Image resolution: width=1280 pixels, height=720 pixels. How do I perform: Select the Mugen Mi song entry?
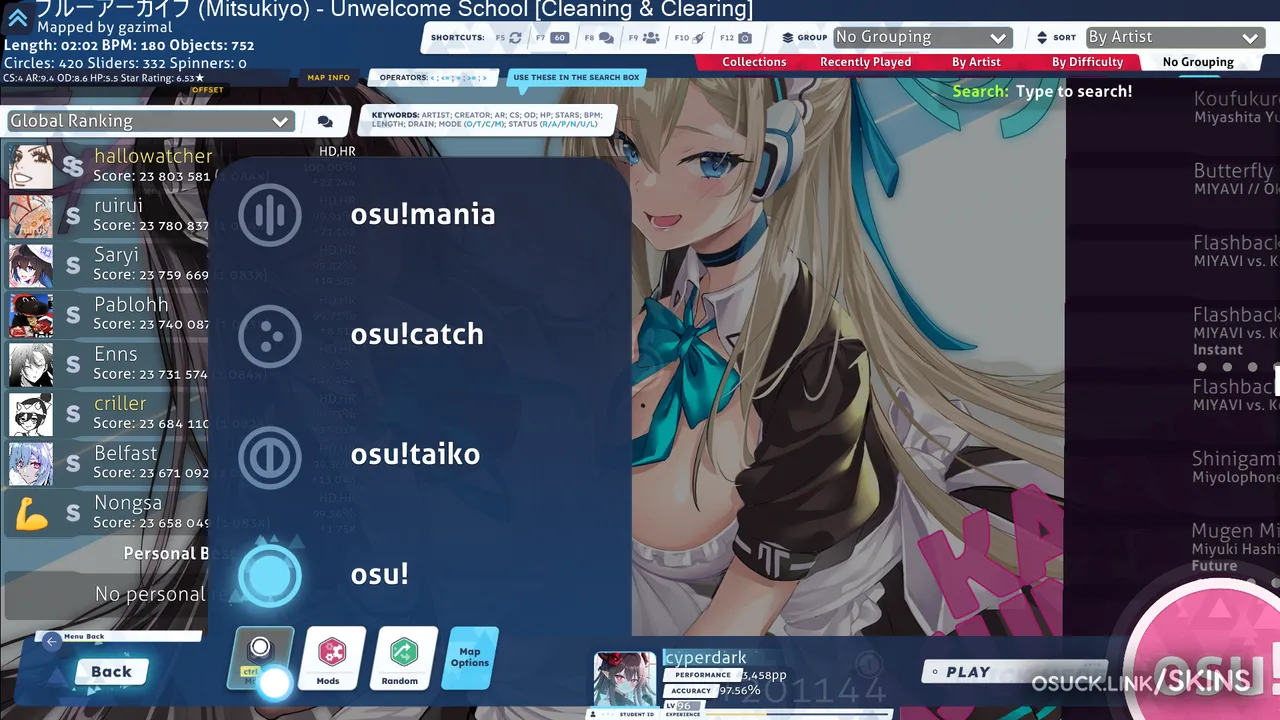1236,547
